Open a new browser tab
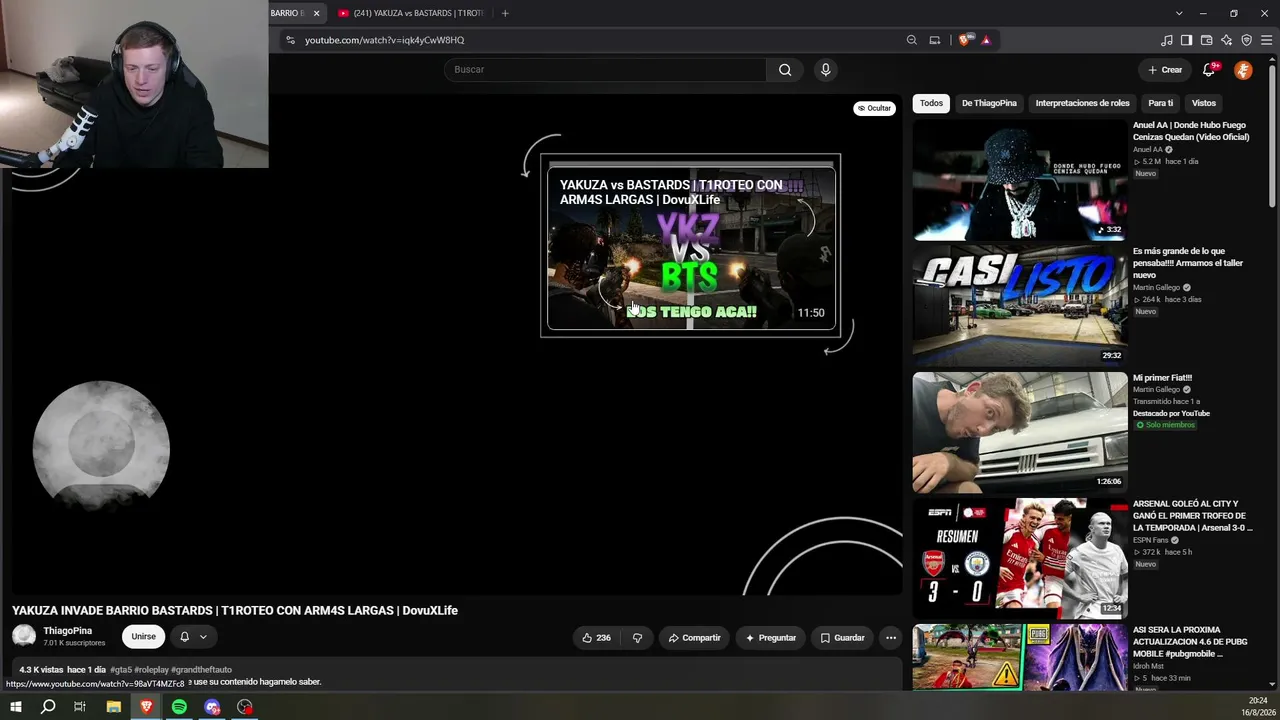Viewport: 1280px width, 720px height. (505, 13)
